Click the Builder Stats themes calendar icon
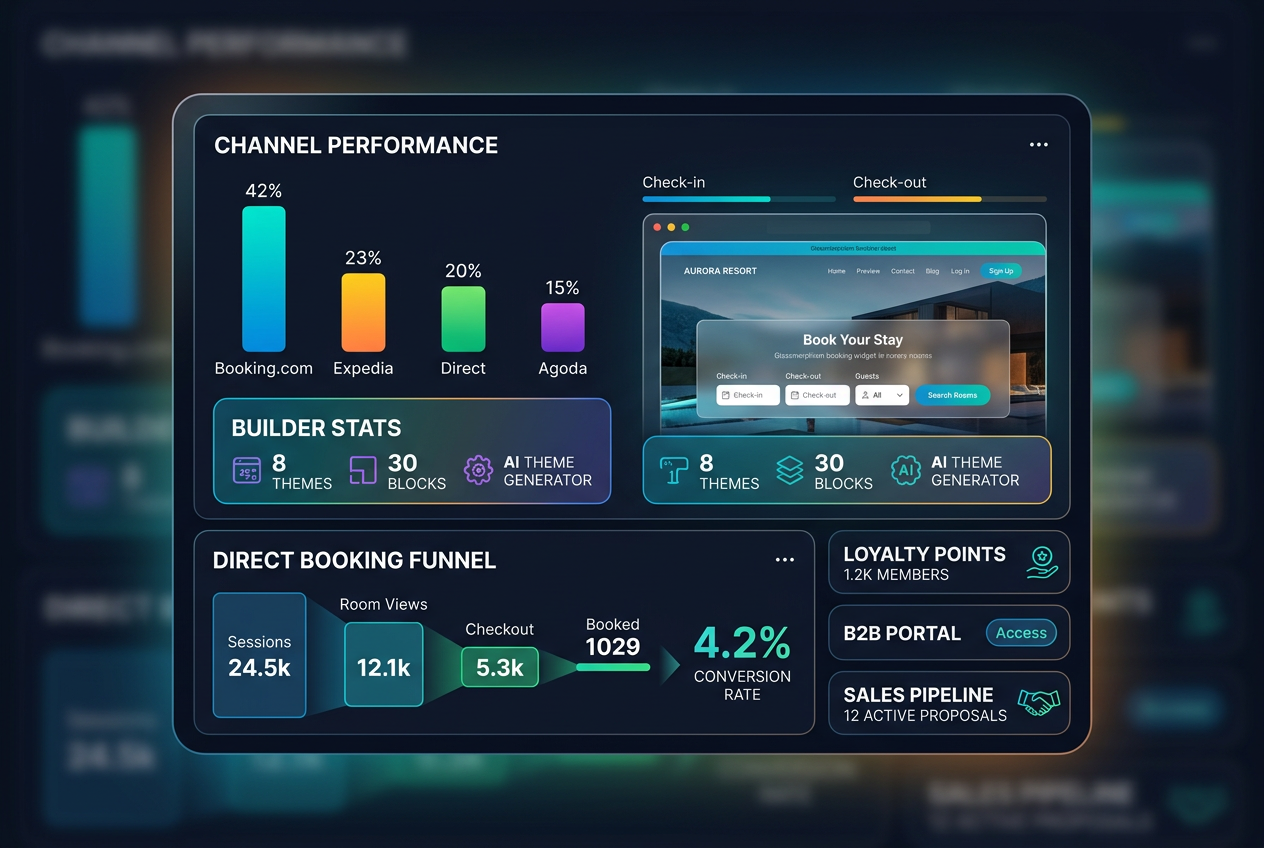The width and height of the screenshot is (1264, 848). tap(247, 470)
